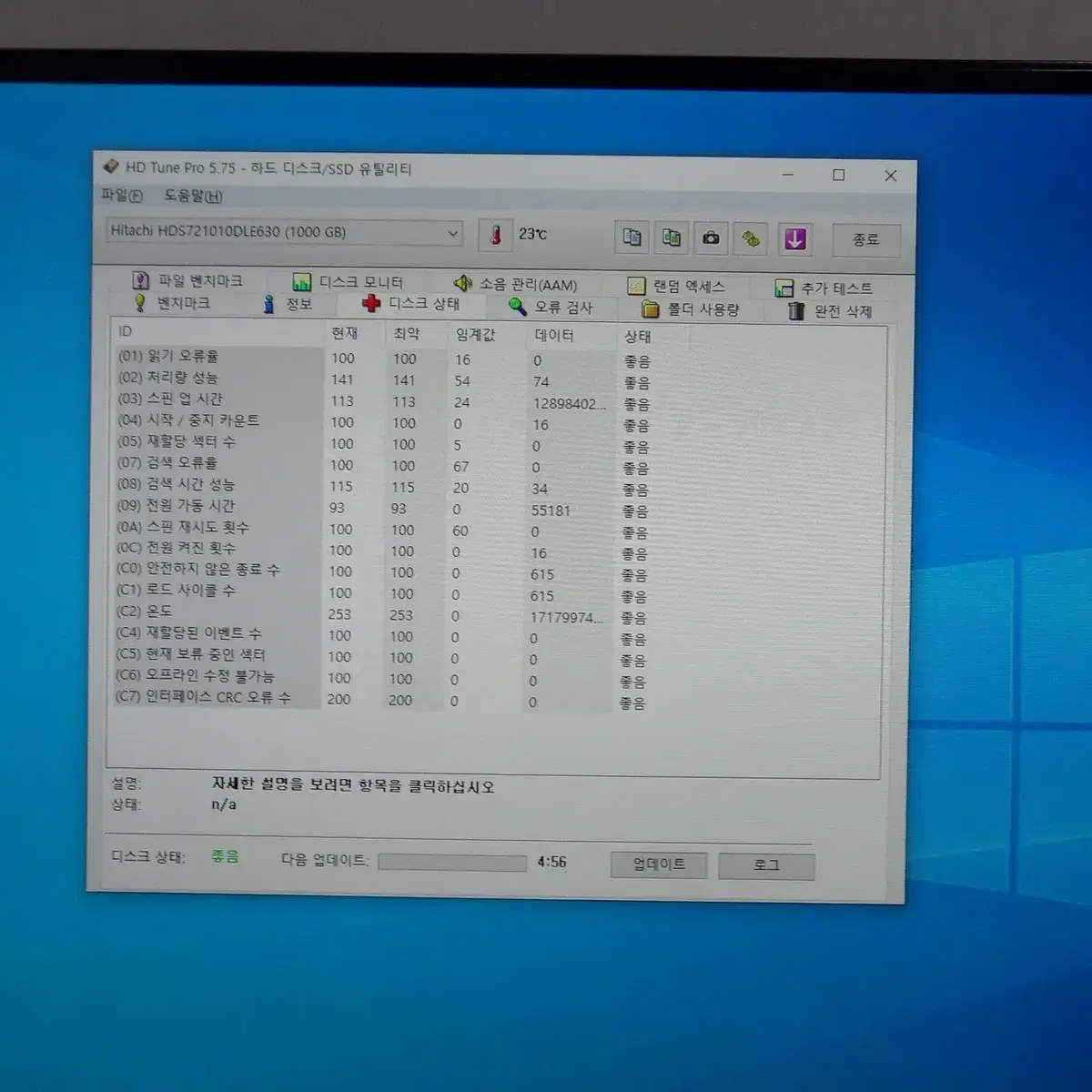Click the 23℃ temperature reading
1092x1092 pixels.
coord(533,234)
